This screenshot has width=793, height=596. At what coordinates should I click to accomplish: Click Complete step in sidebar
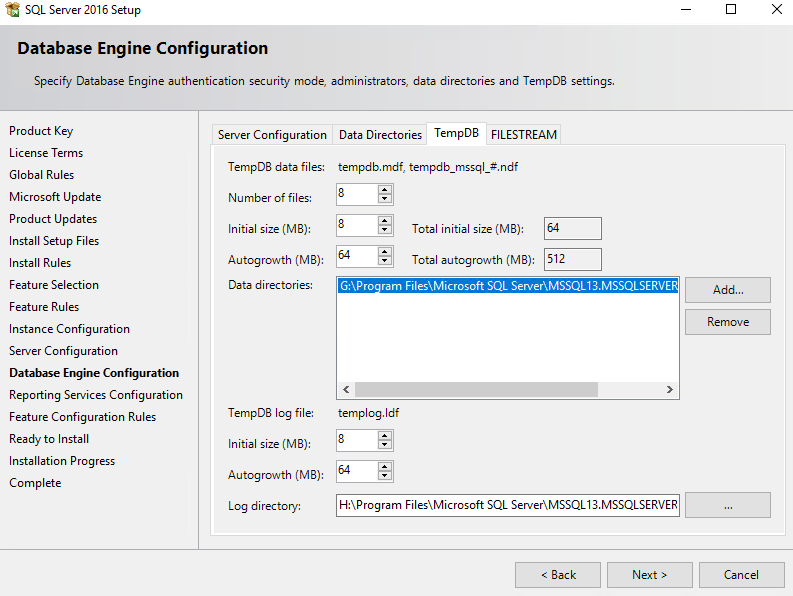point(35,483)
